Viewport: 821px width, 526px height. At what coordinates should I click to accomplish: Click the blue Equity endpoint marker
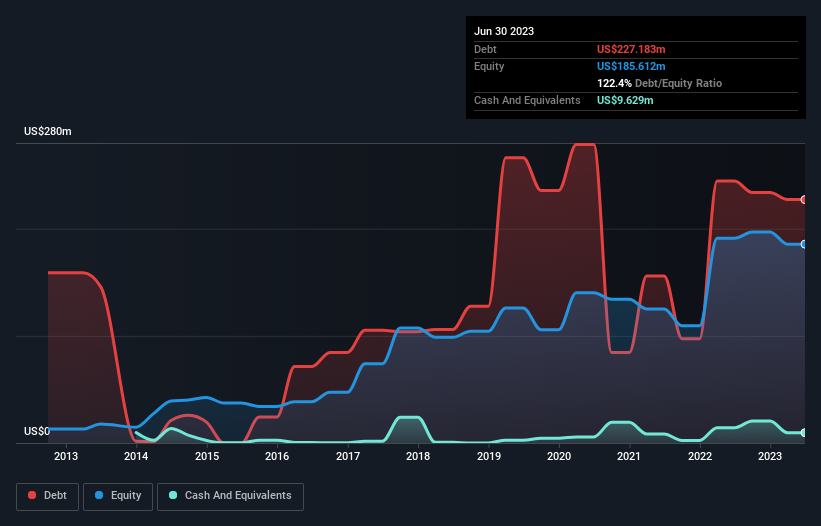pos(804,244)
